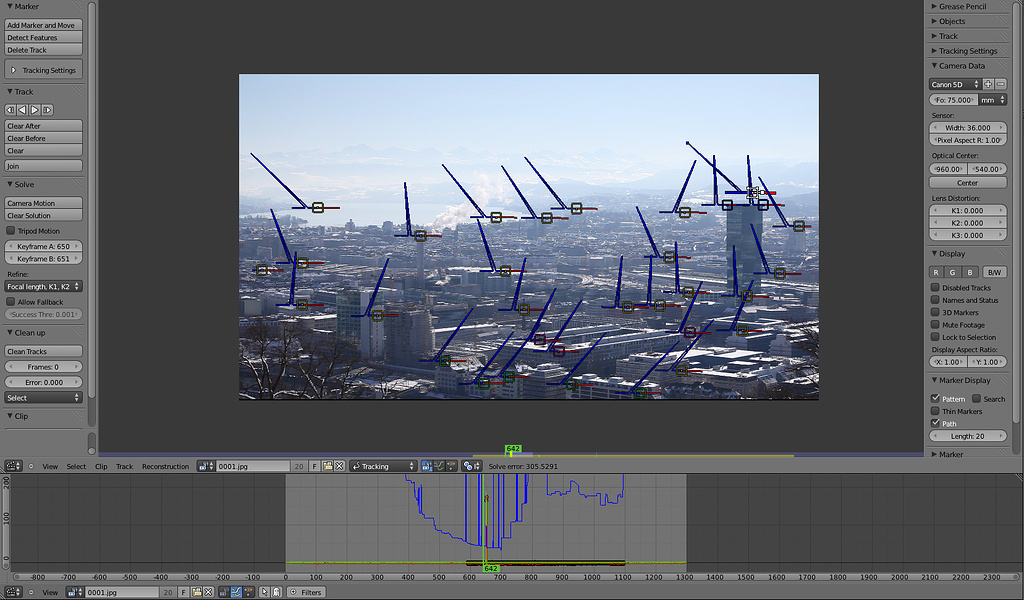Open Clean up Select action dropdown
The image size is (1024, 600).
point(43,398)
